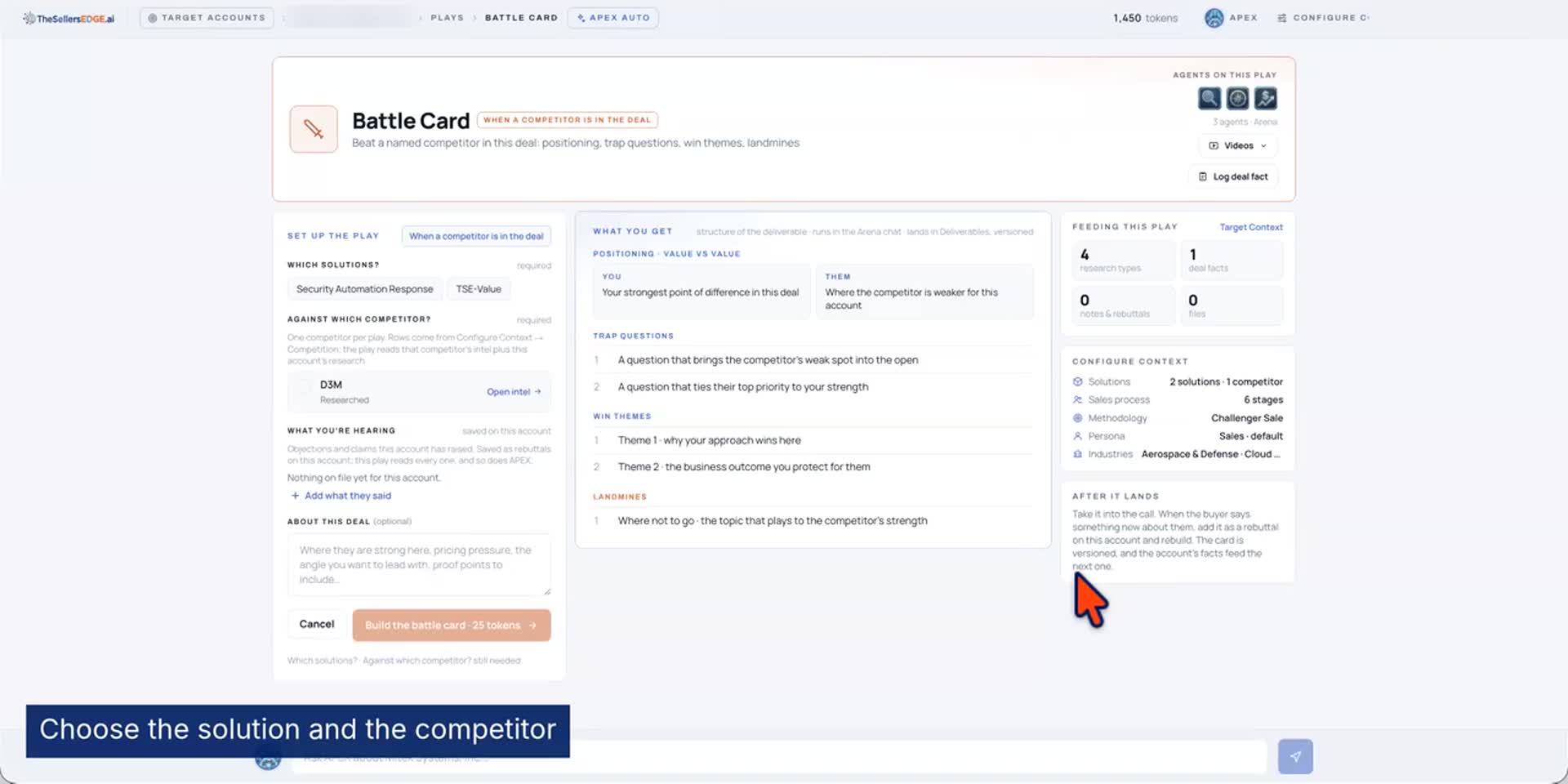Click the APEX avatar icon
1568x784 pixels.
click(x=1214, y=18)
